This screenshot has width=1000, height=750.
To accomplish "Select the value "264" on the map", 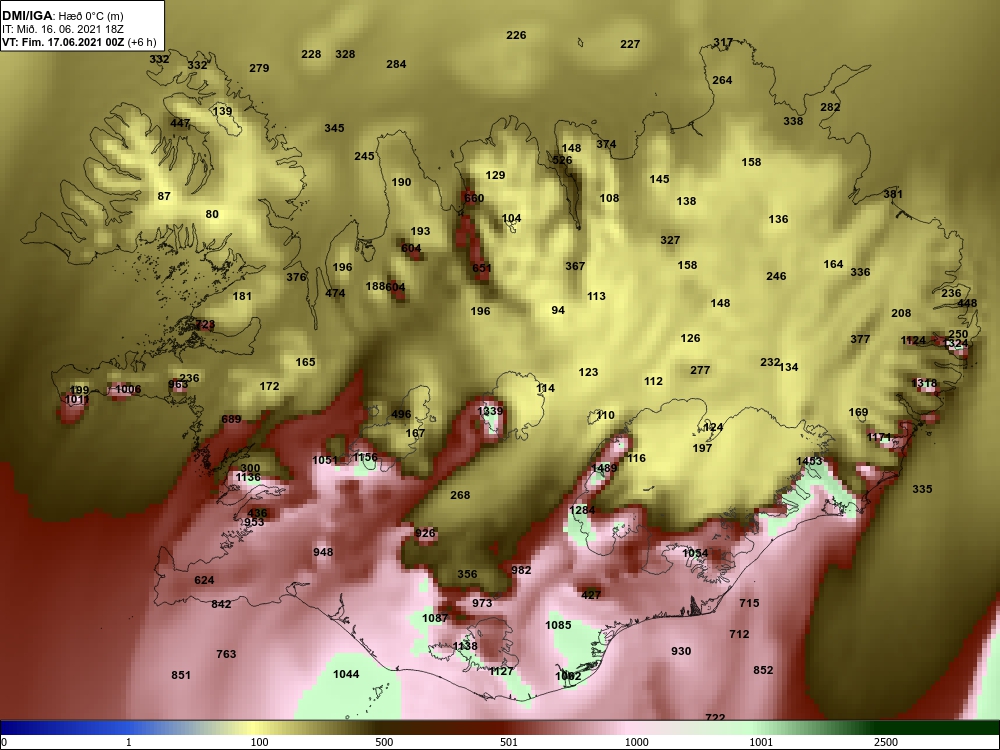I will (x=722, y=80).
